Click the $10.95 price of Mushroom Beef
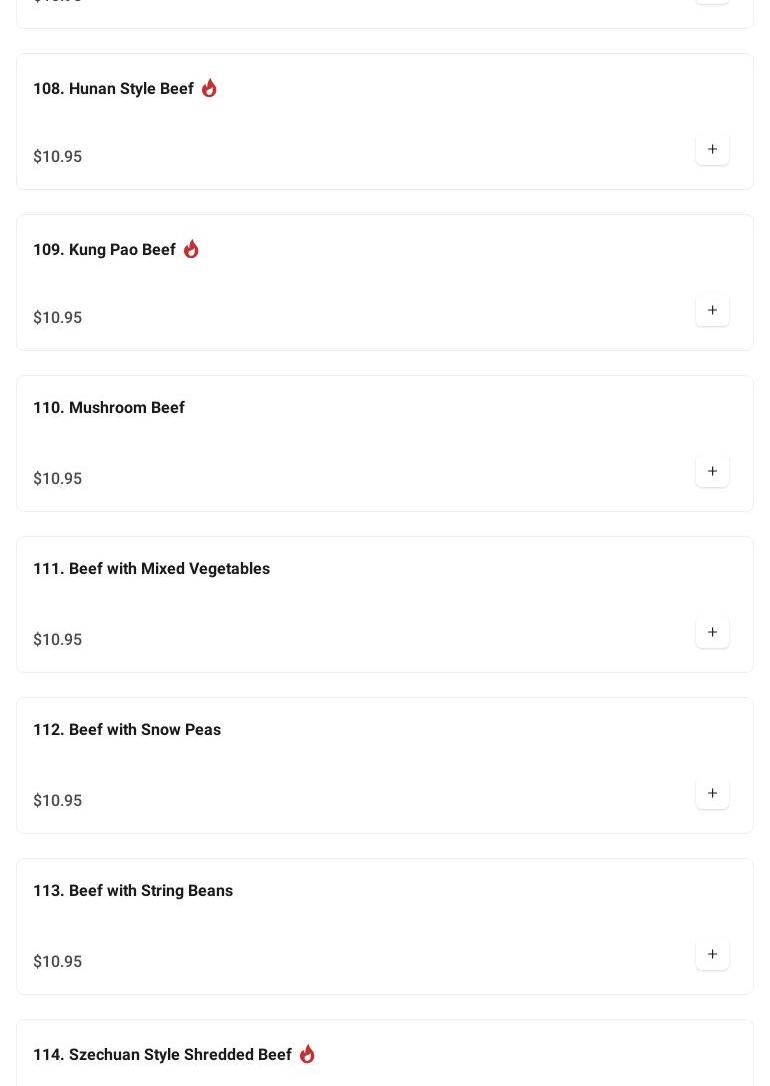The height and width of the screenshot is (1086, 770). (58, 479)
